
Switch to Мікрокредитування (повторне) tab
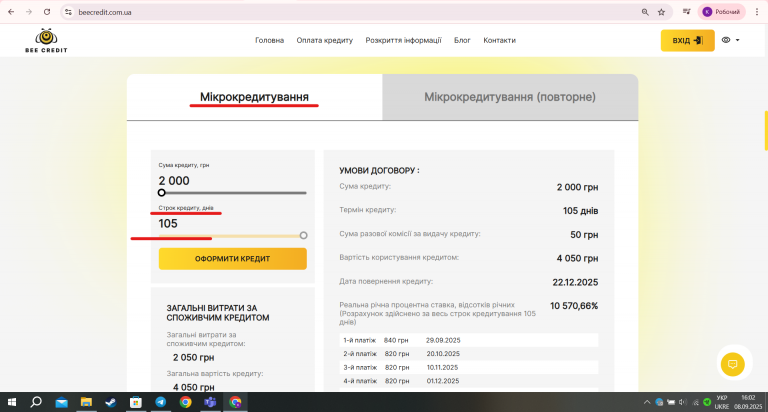pos(510,97)
